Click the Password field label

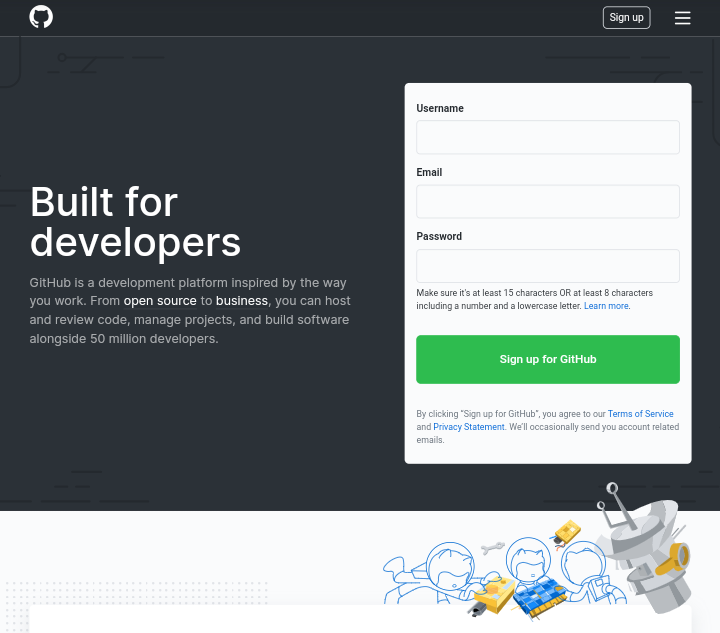[439, 237]
